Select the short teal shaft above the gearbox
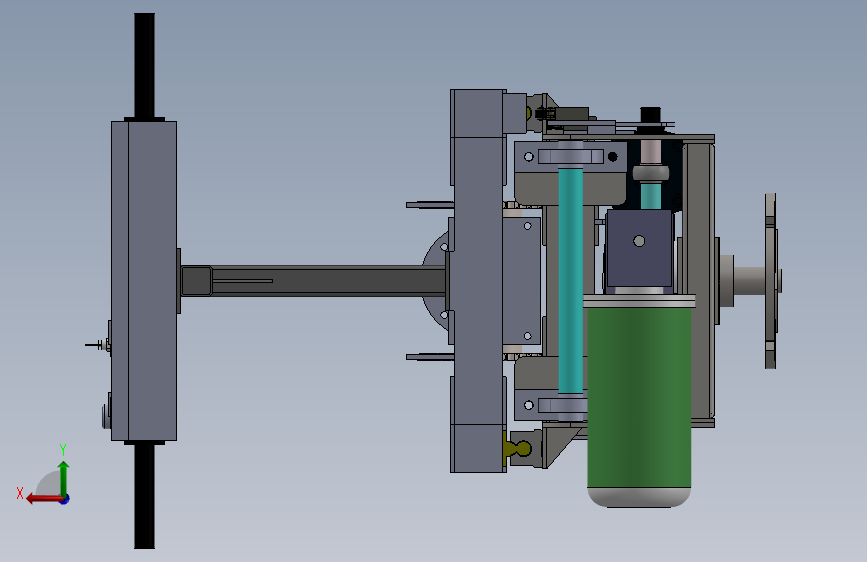The width and height of the screenshot is (867, 562). click(651, 195)
